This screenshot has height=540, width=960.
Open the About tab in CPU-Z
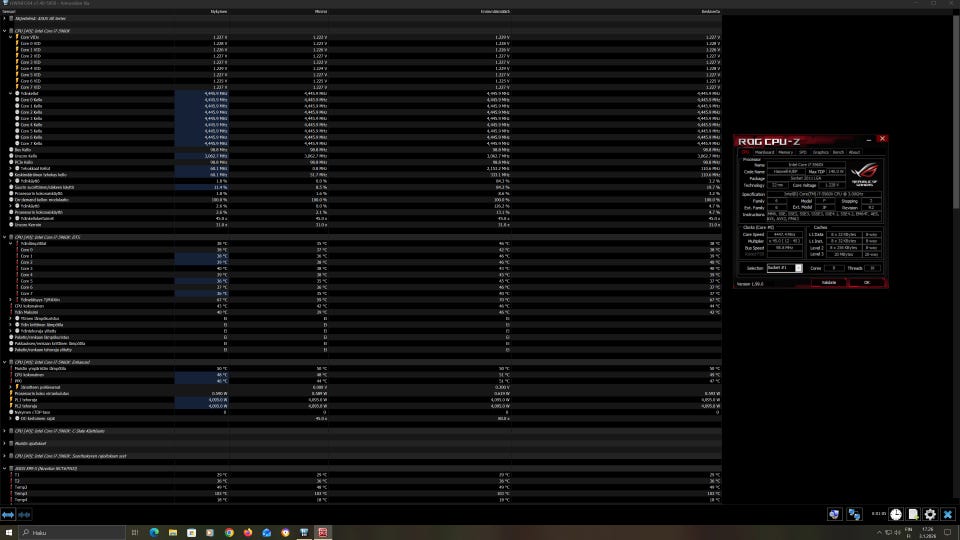click(854, 152)
